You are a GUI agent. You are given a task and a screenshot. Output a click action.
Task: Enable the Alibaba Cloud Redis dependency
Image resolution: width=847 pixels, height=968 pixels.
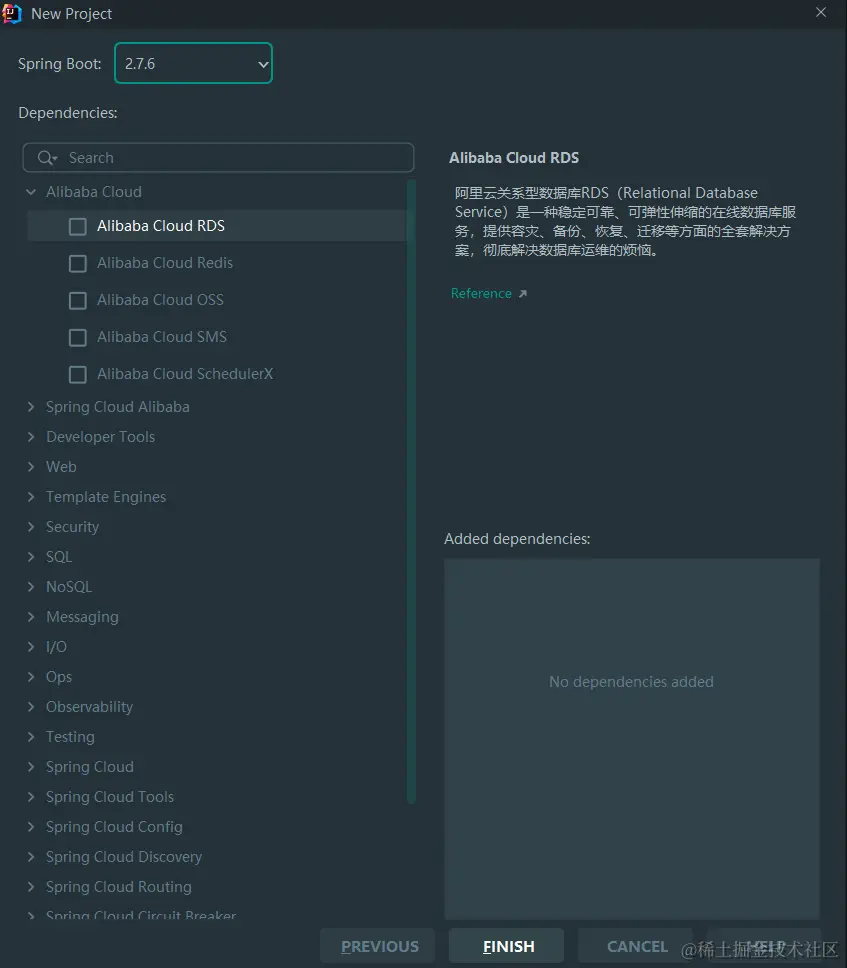pyautogui.click(x=78, y=264)
